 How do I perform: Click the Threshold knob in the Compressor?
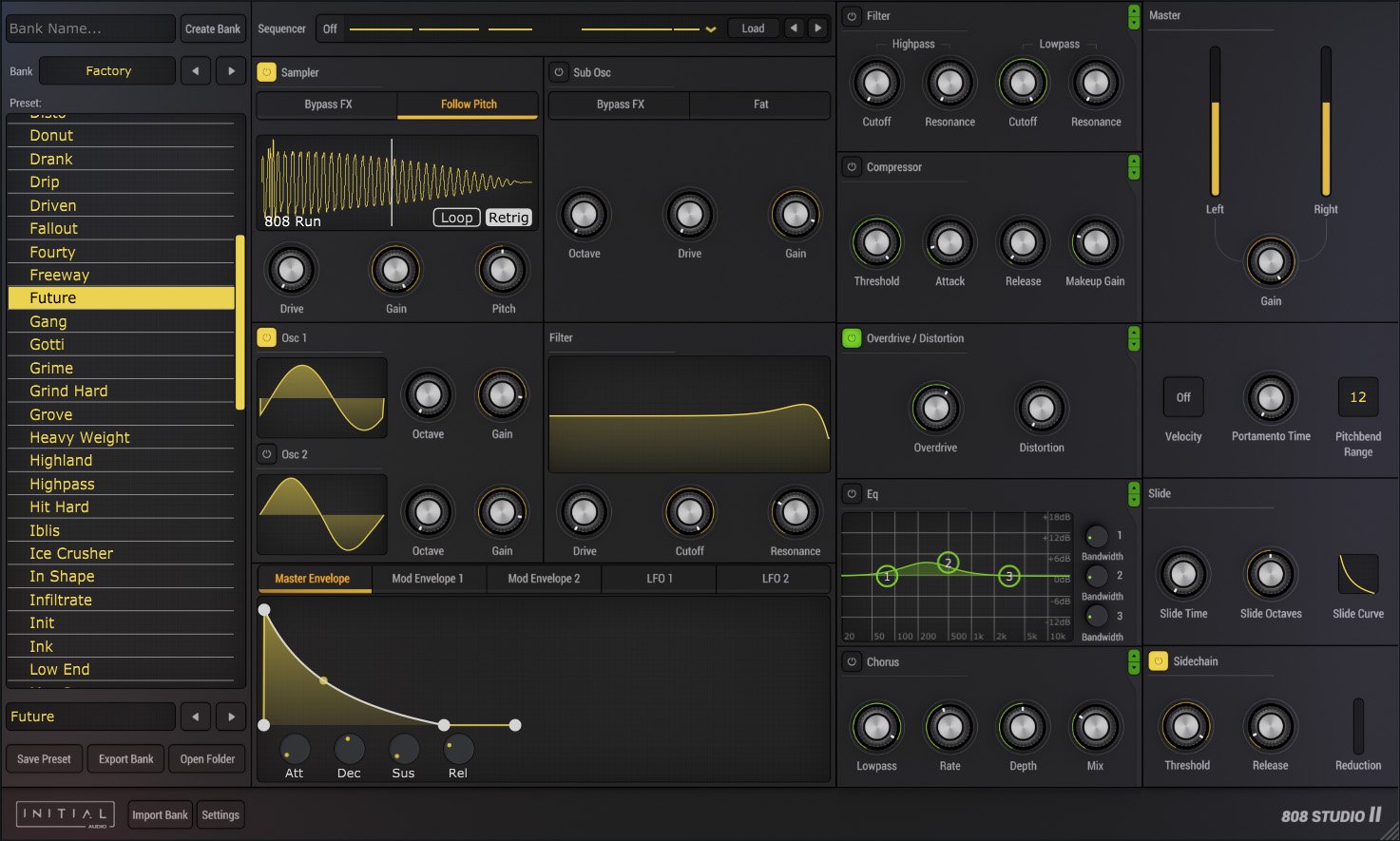click(x=875, y=245)
